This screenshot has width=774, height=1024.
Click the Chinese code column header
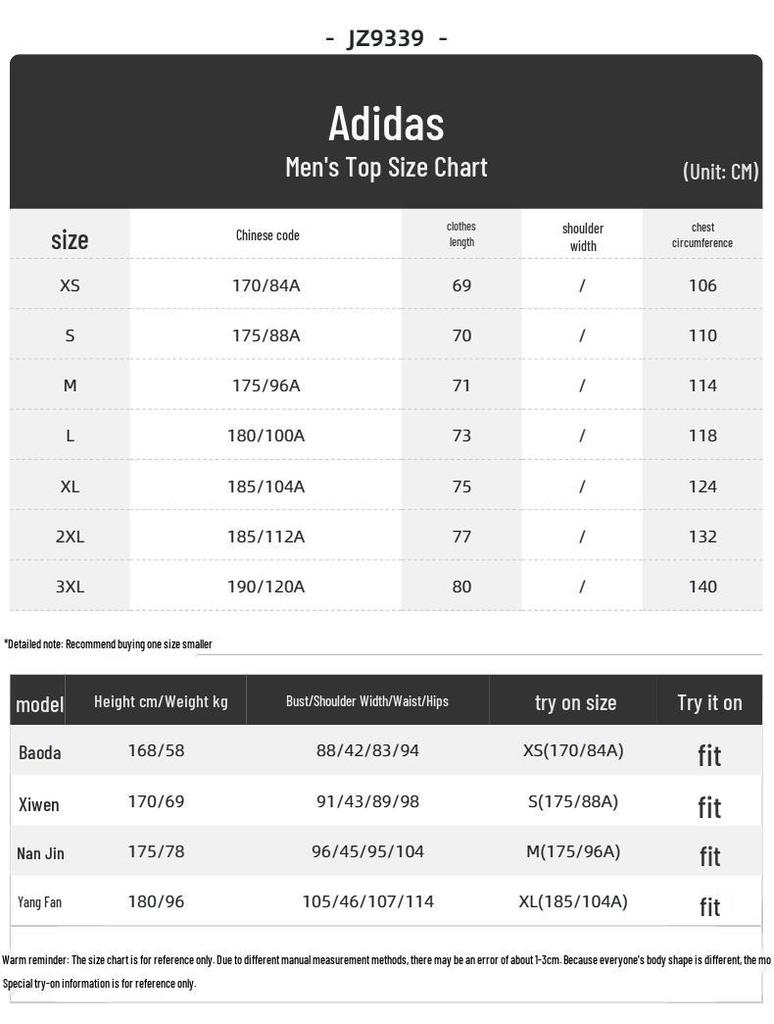click(267, 235)
